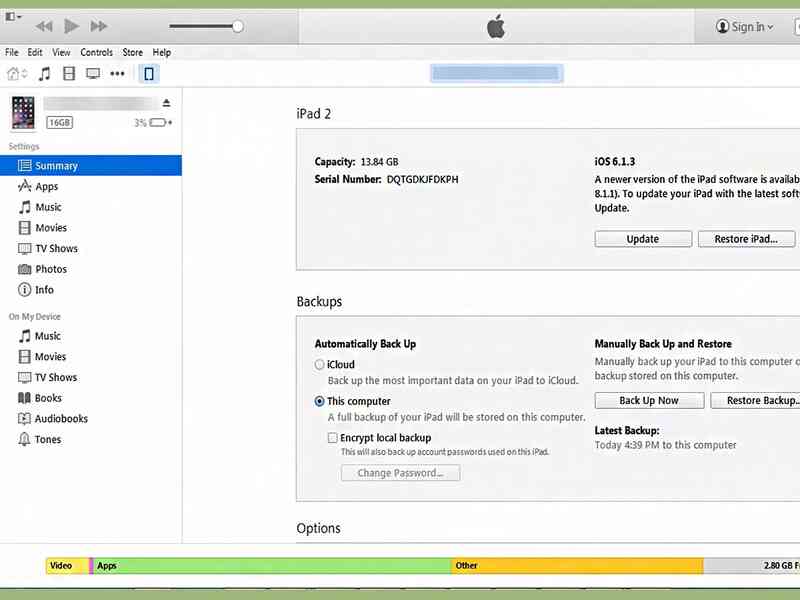The width and height of the screenshot is (800, 600).
Task: Click the free space storage segment
Action: point(752,565)
